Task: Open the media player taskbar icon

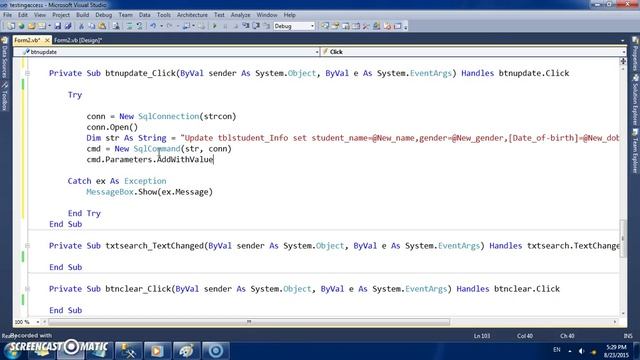Action: [x=157, y=351]
